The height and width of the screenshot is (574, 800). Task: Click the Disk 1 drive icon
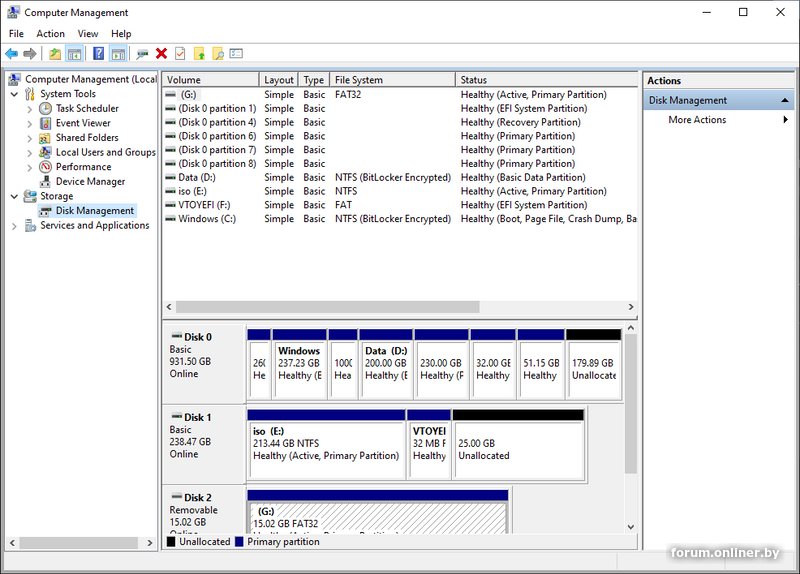tap(177, 416)
